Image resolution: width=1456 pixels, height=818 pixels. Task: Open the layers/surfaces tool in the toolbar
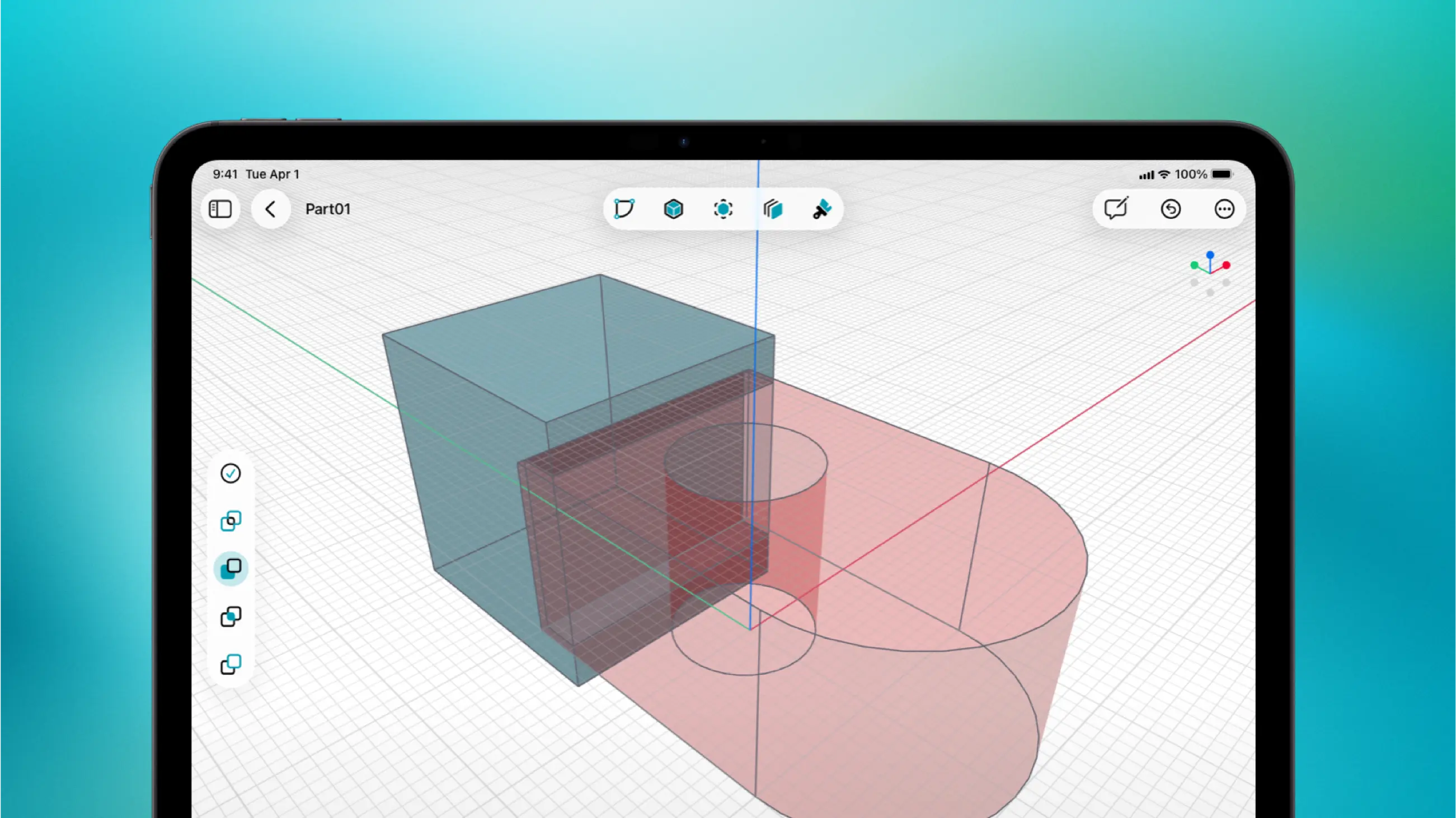click(x=773, y=209)
